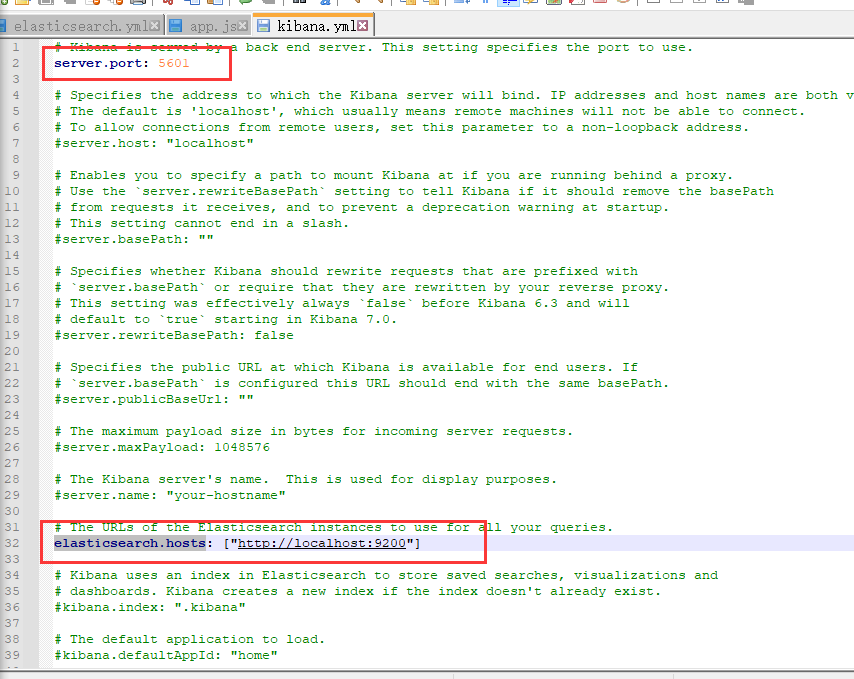Click the '#server.name: "your-hostname"' line
Viewport: 854px width, 679px height.
pos(170,495)
